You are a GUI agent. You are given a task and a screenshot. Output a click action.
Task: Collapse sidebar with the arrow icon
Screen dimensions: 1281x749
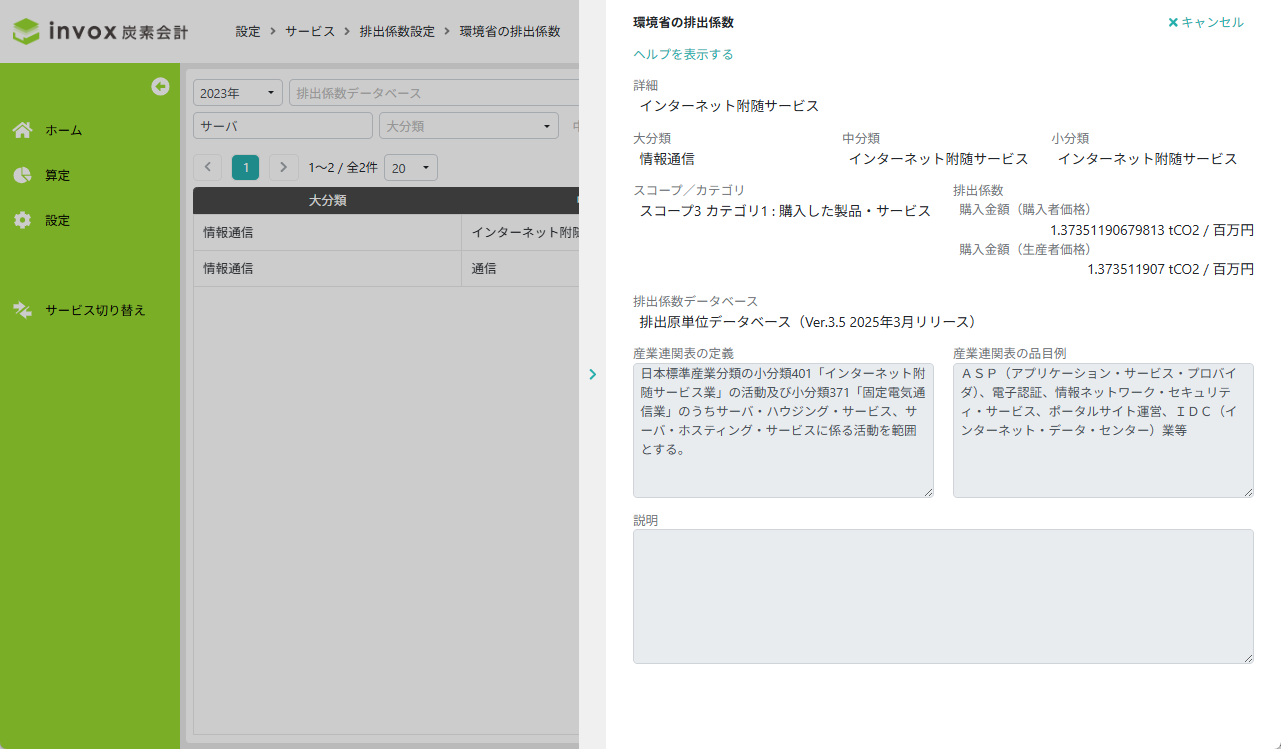click(x=160, y=87)
